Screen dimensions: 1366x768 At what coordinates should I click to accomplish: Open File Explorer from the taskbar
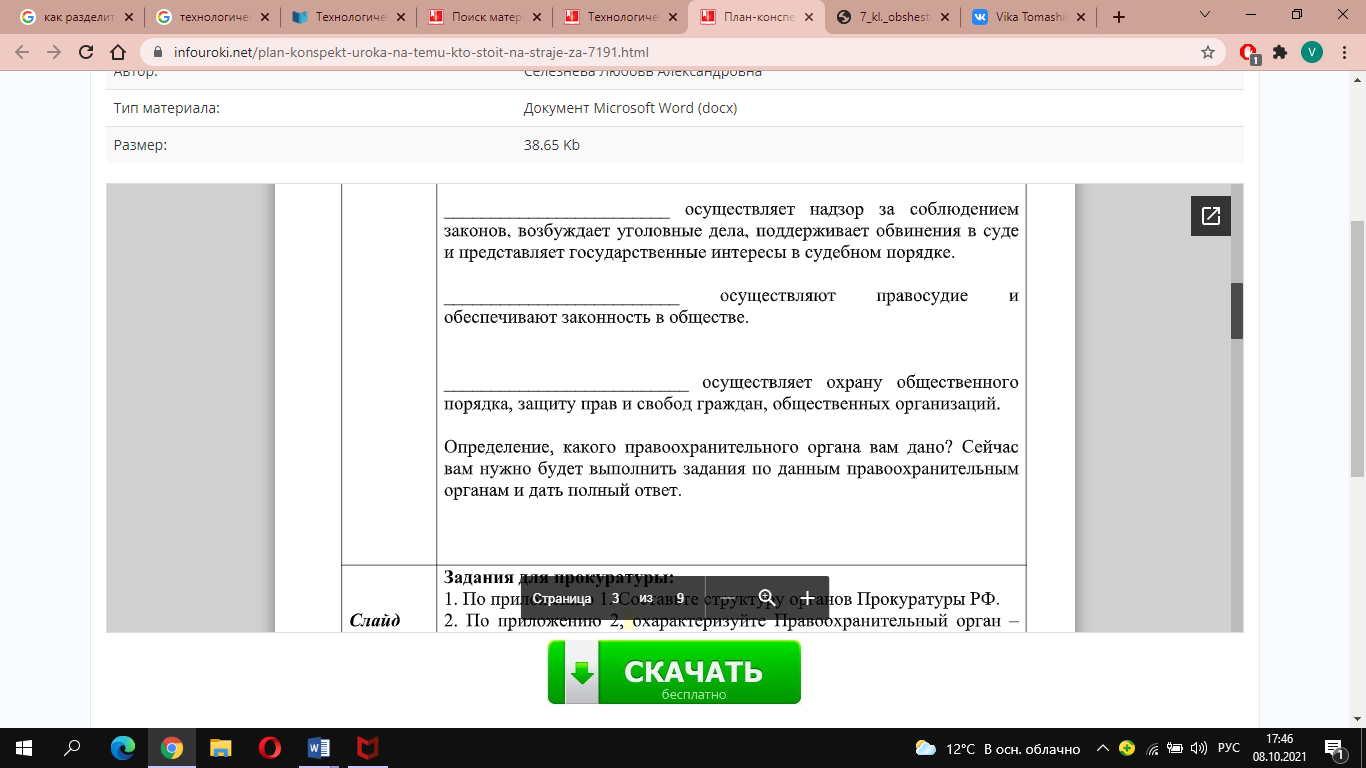point(221,748)
